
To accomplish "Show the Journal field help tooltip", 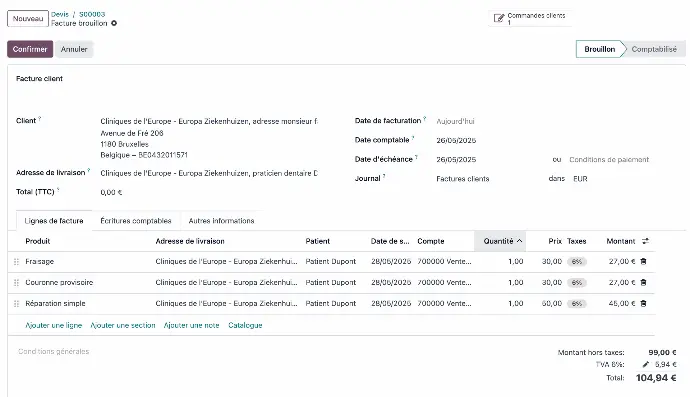I will pos(384,176).
